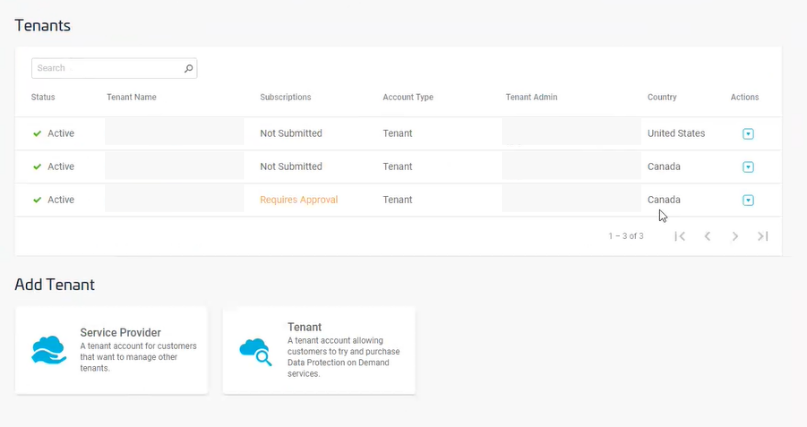Click into the tenant Search field
807x427 pixels.
tap(107, 69)
